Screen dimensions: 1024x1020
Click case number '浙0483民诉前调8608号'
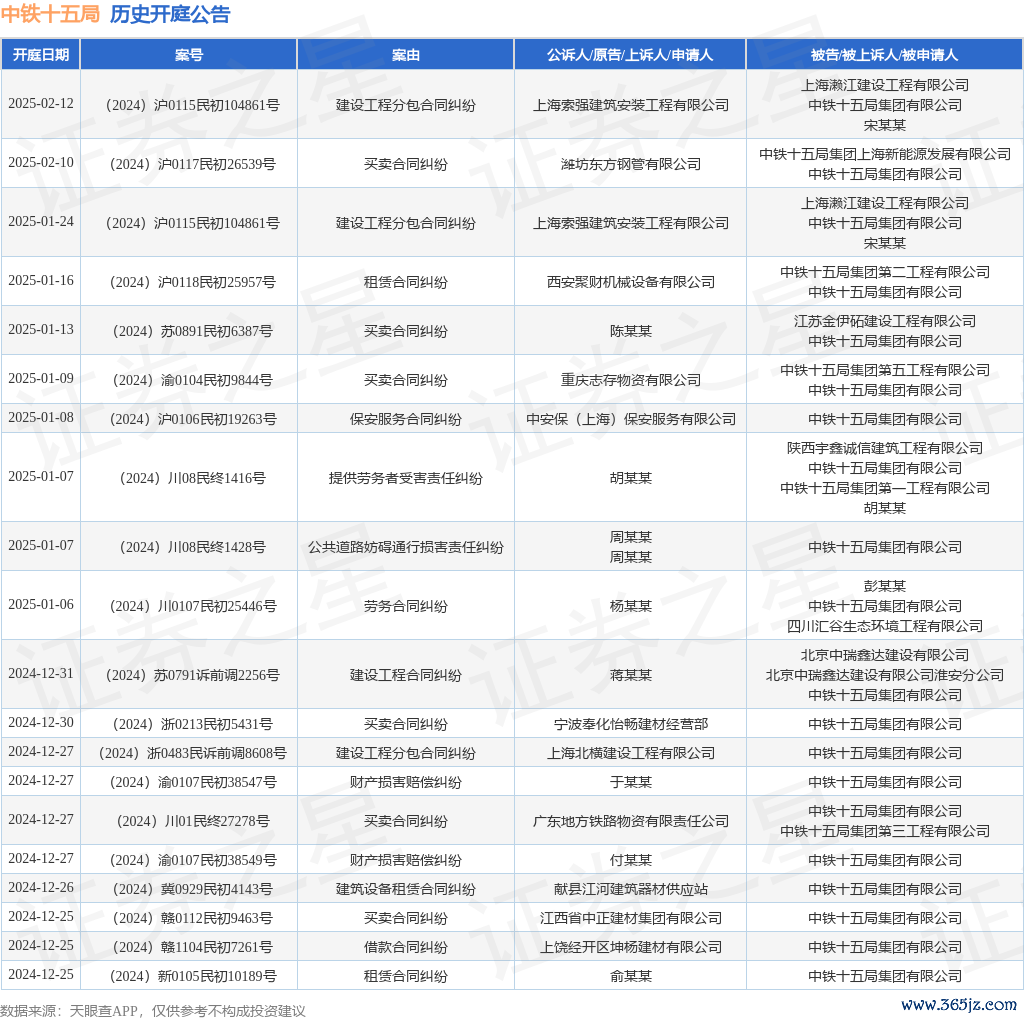tap(216, 753)
